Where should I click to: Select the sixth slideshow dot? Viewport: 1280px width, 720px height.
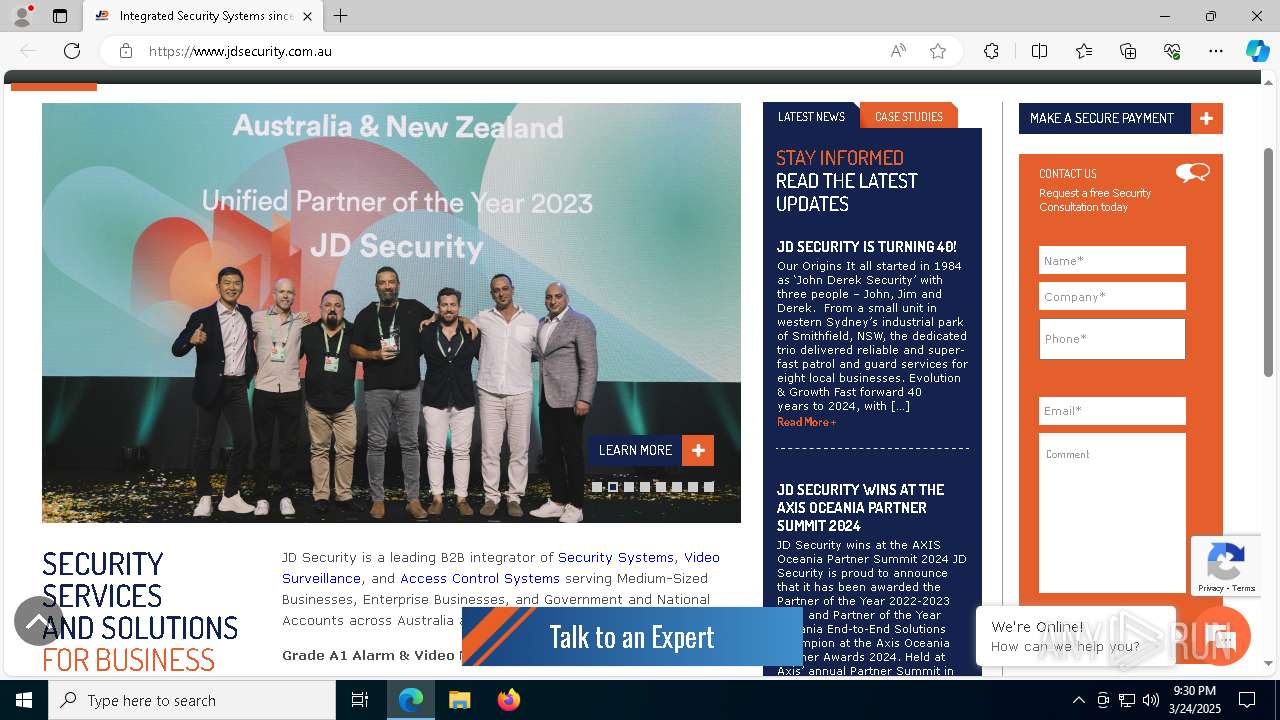pyautogui.click(x=677, y=487)
